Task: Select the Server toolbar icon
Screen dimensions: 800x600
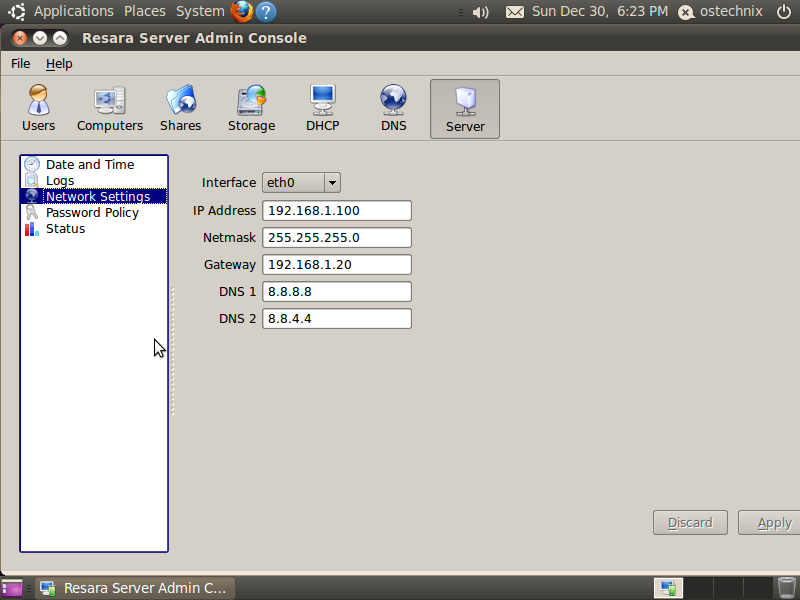Action: pyautogui.click(x=465, y=109)
